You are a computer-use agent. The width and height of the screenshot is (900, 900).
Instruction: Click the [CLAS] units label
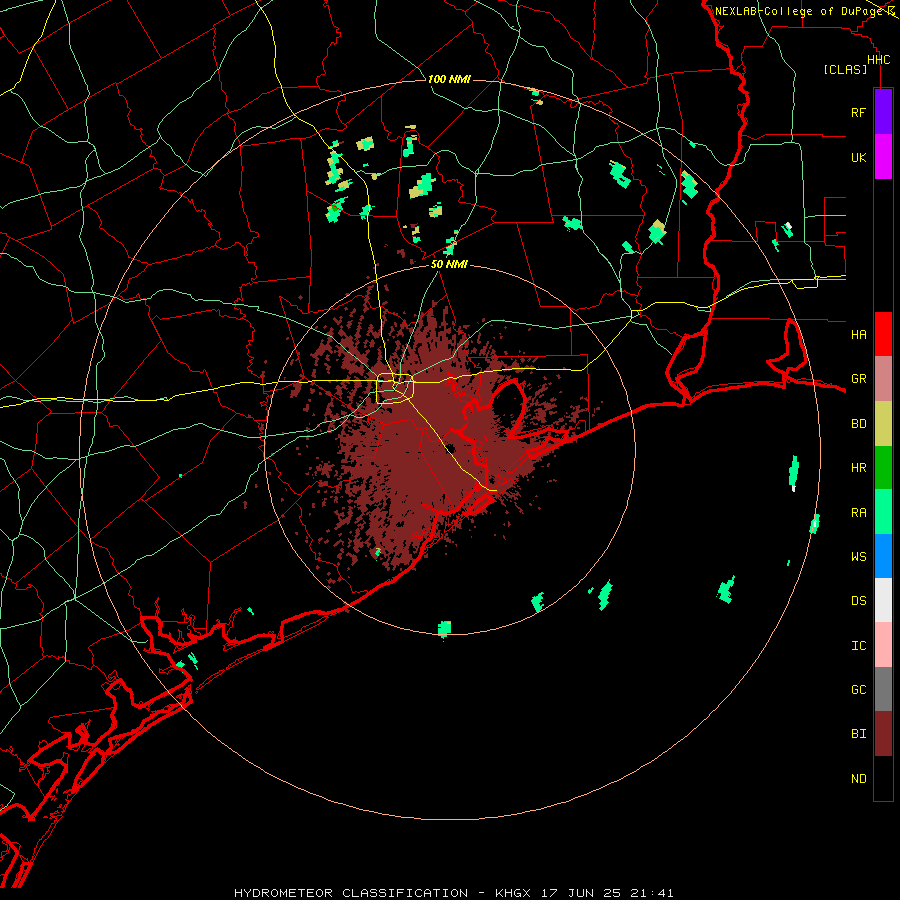coord(845,69)
